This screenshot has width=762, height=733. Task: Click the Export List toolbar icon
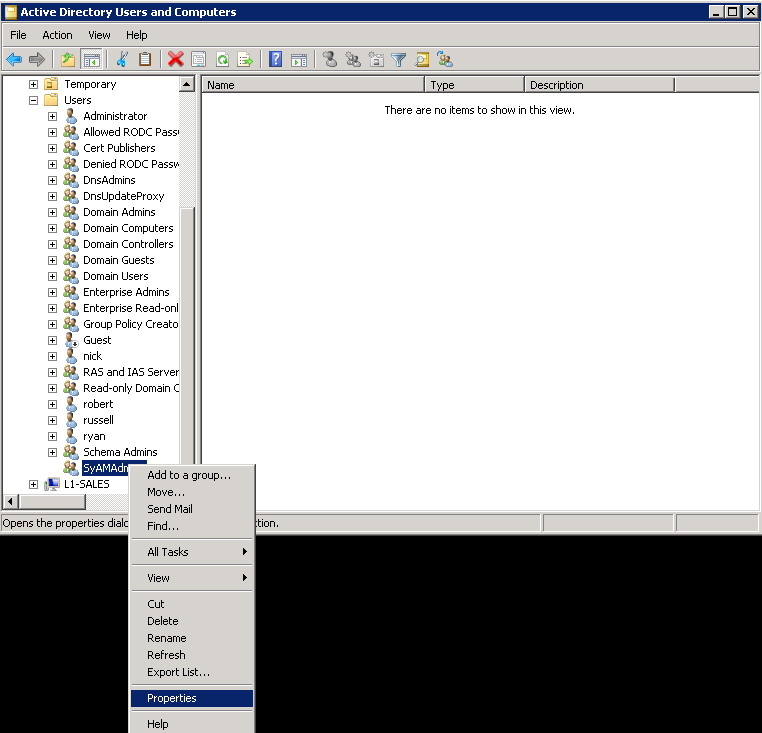tap(244, 59)
